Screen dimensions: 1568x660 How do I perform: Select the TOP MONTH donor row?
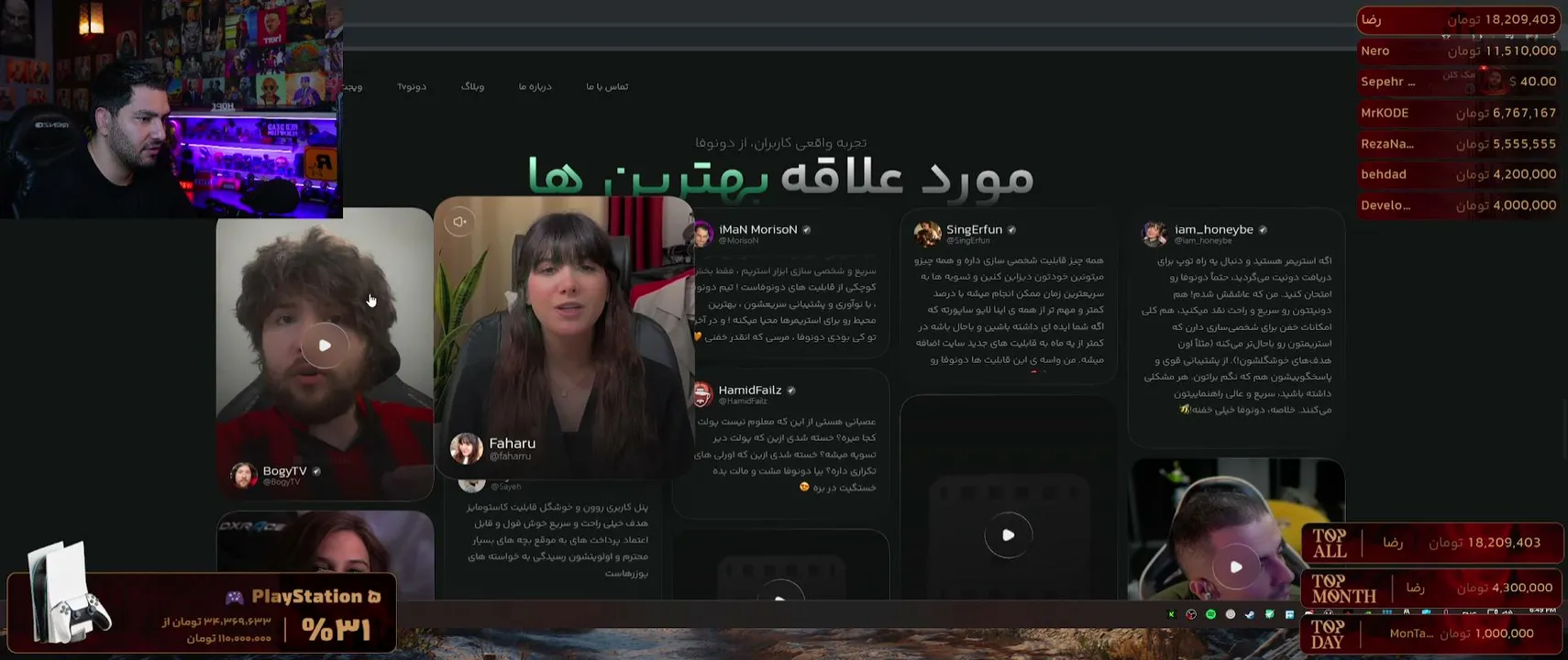click(x=1432, y=588)
